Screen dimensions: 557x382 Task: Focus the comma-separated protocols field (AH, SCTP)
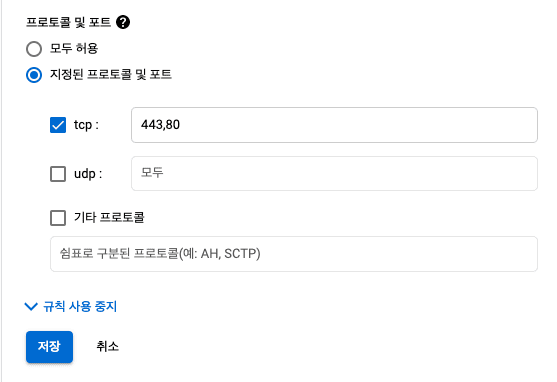294,254
